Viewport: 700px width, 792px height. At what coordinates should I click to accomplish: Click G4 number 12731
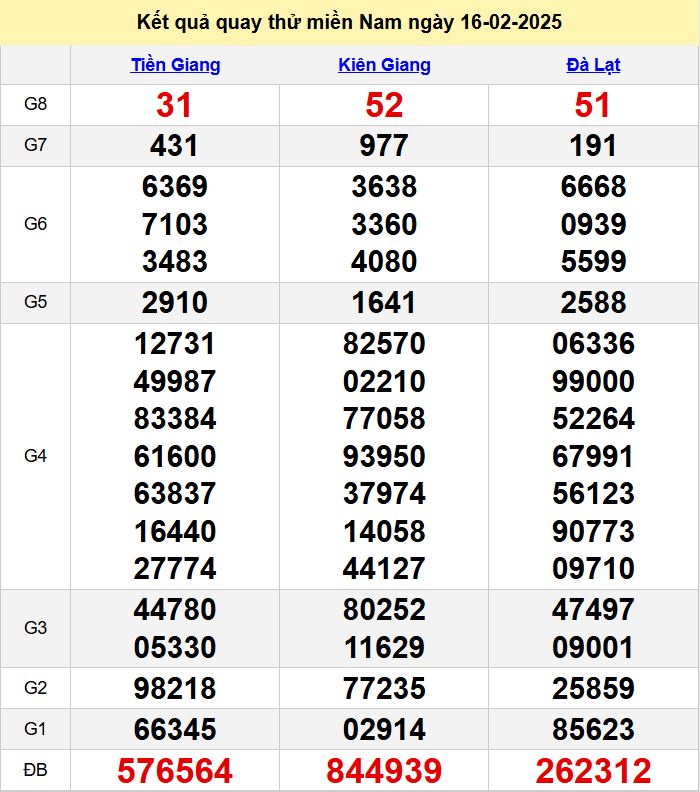[175, 344]
